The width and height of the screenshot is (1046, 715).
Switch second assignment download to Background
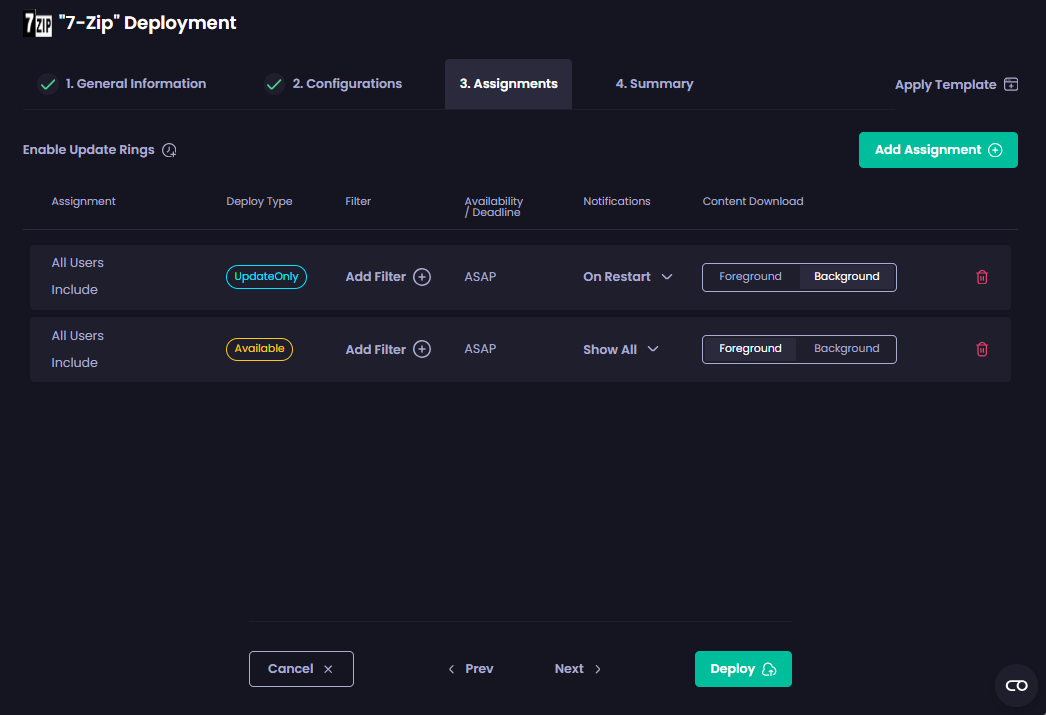[x=846, y=349]
